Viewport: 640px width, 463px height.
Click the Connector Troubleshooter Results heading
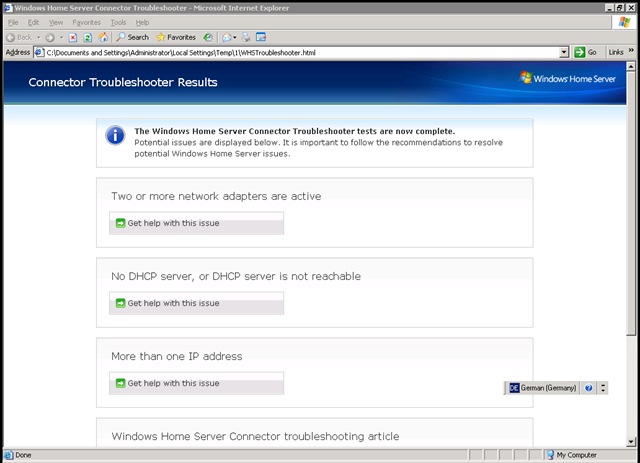click(123, 82)
